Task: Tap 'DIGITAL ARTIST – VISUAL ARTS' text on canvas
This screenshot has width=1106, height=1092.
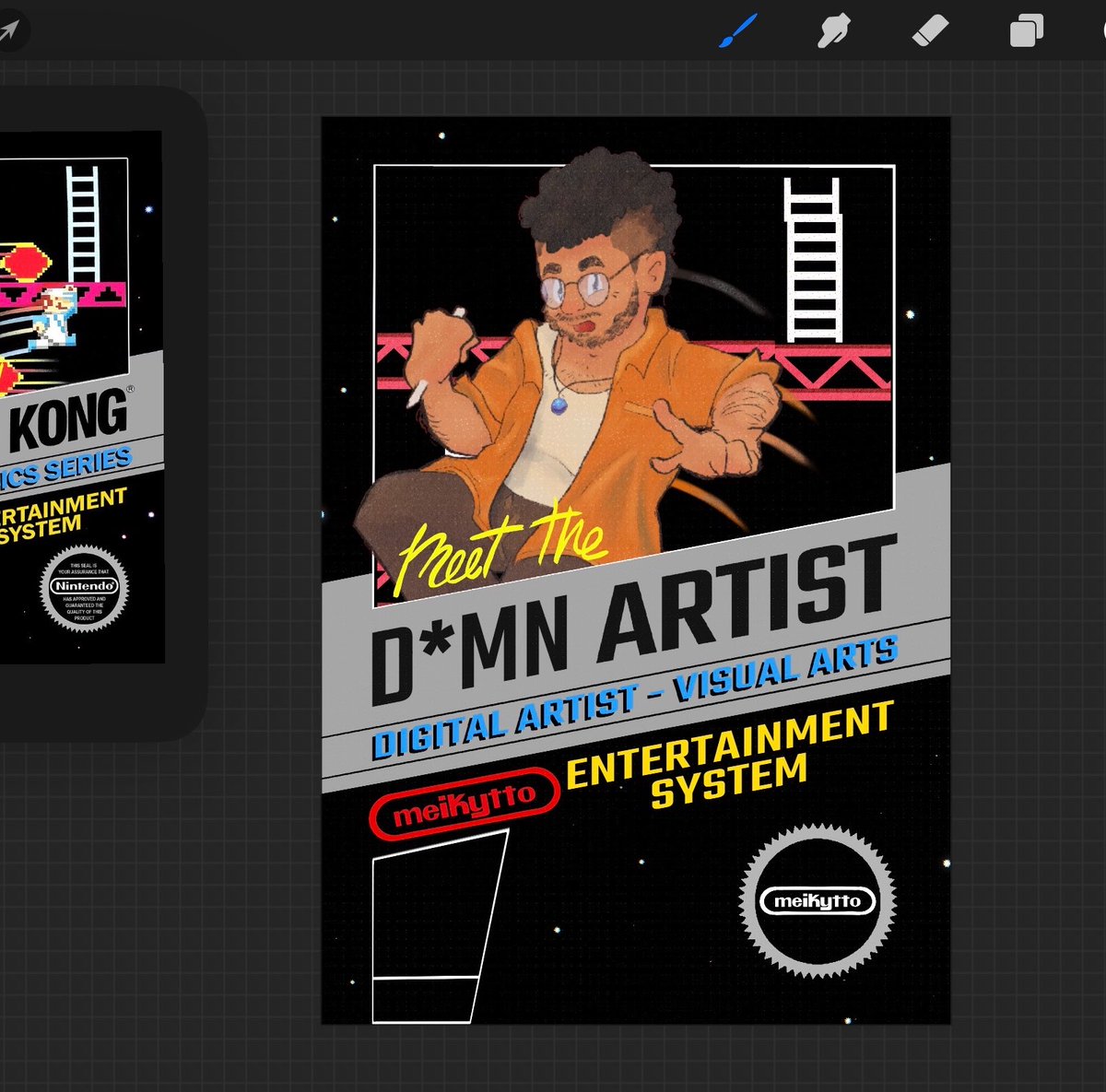Action: pyautogui.click(x=634, y=697)
